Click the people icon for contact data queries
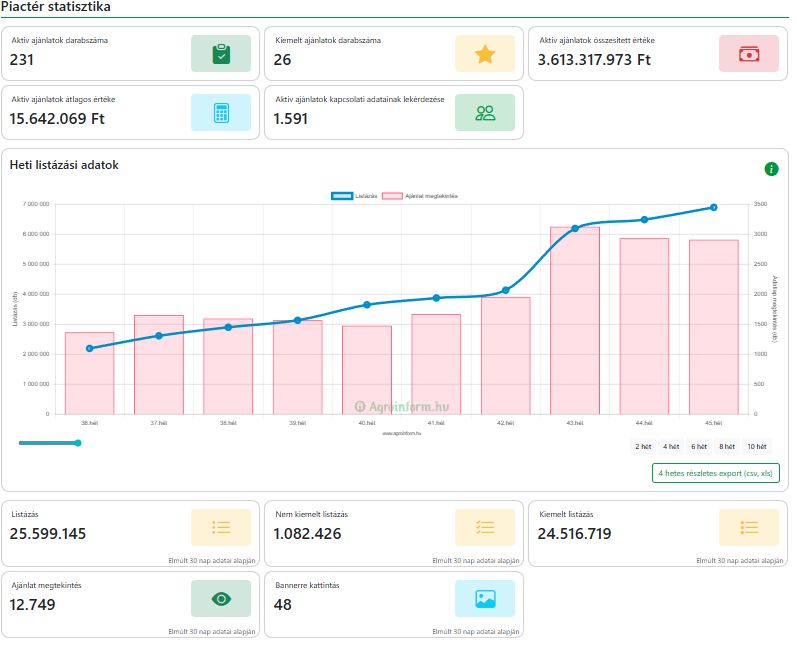The height and width of the screenshot is (646, 797). point(485,113)
